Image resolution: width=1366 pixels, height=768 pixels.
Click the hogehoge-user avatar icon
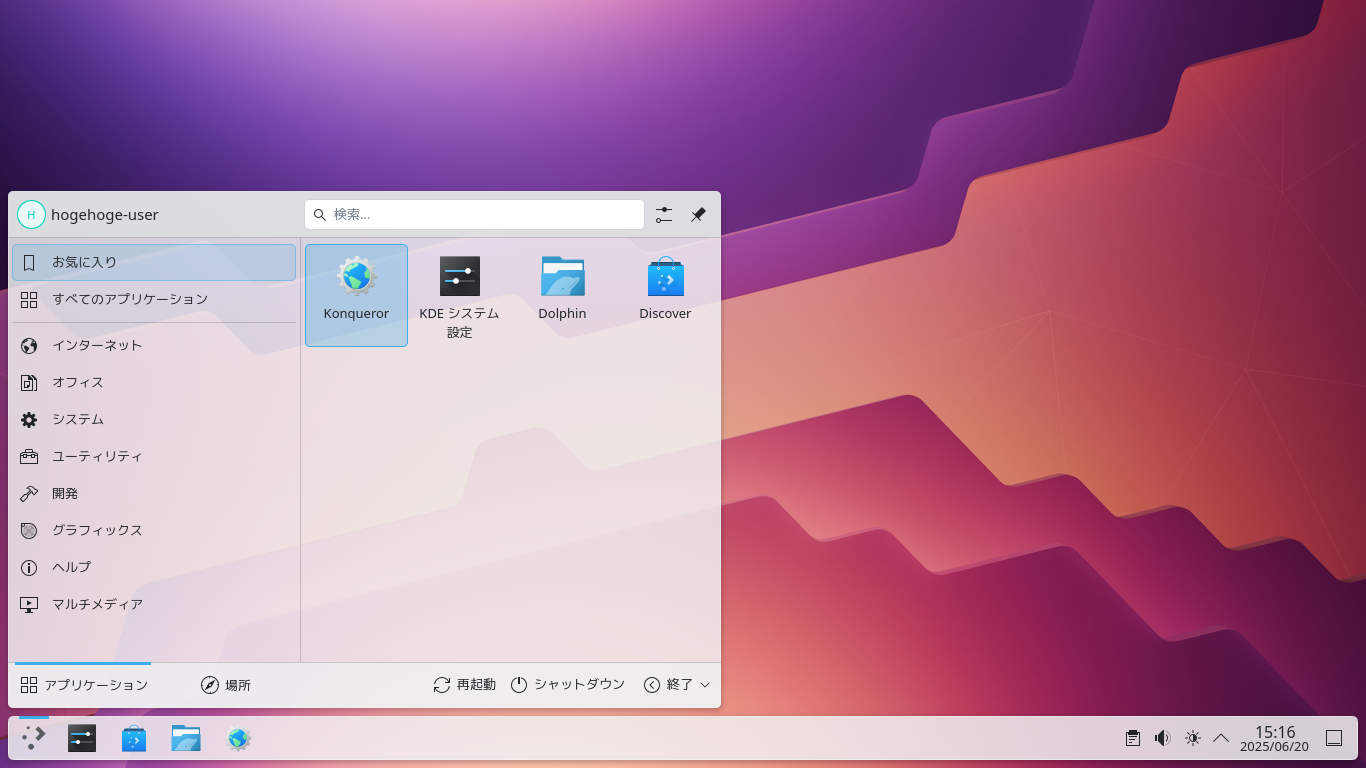[31, 215]
